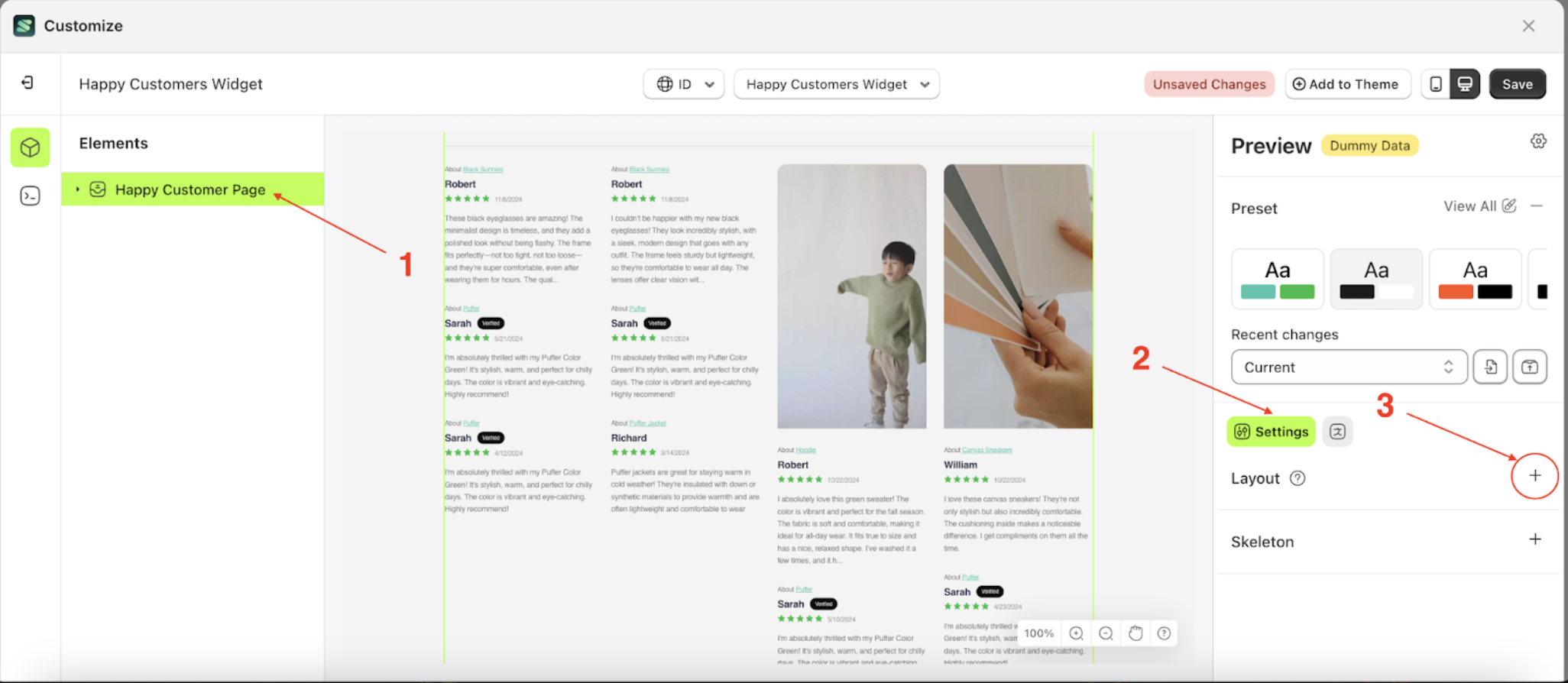
Task: Click the exit/back icon in top-left
Action: point(28,83)
